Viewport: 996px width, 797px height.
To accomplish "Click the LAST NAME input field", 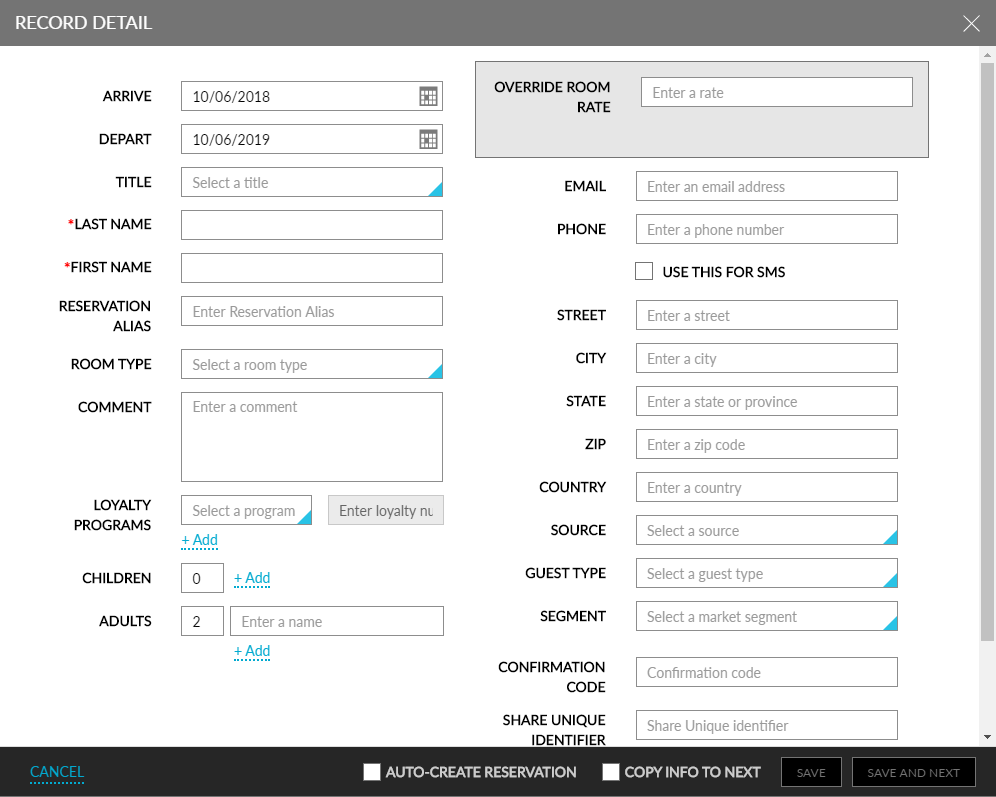I will tap(311, 224).
